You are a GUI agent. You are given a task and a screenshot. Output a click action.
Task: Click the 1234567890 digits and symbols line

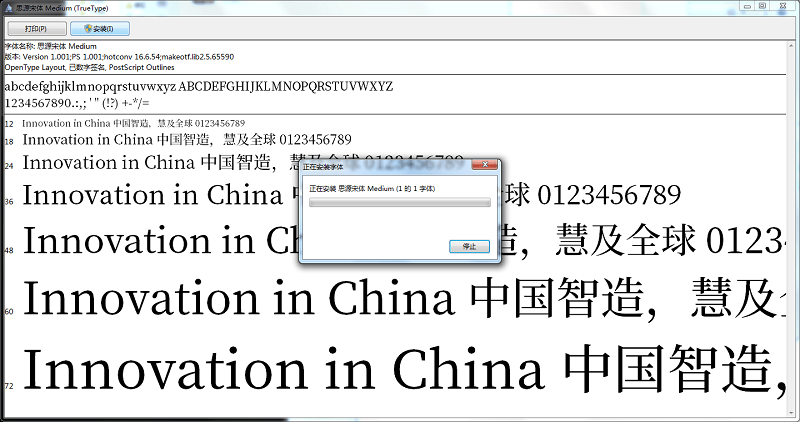pyautogui.click(x=77, y=103)
